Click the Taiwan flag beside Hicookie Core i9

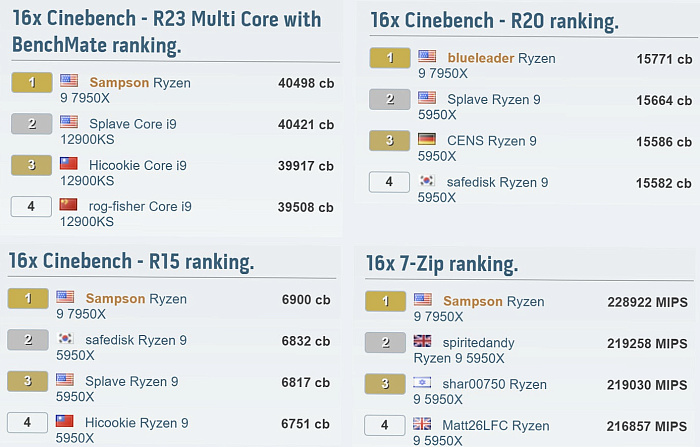point(69,163)
